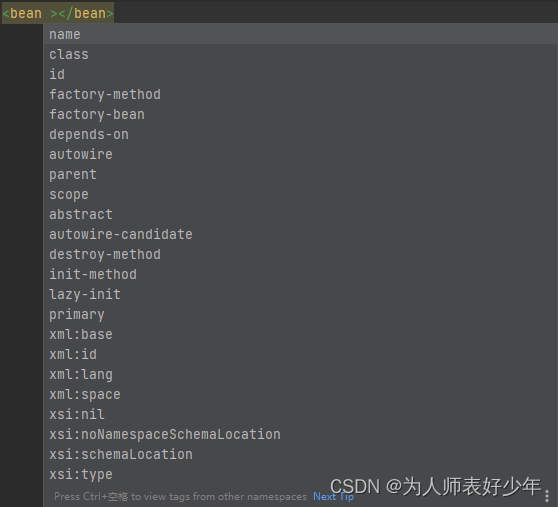Click the Next Tip link
The image size is (558, 507).
click(x=333, y=496)
